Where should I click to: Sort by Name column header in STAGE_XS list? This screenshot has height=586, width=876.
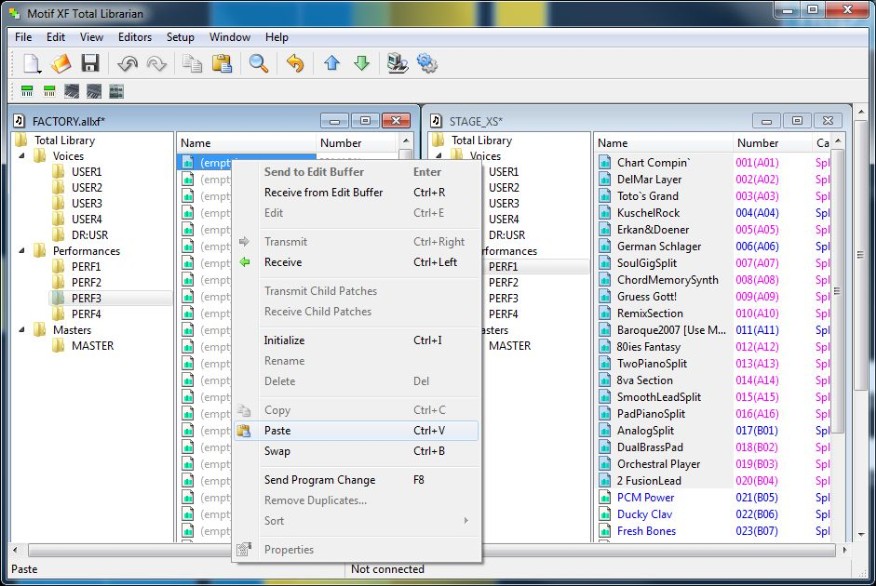coord(663,143)
